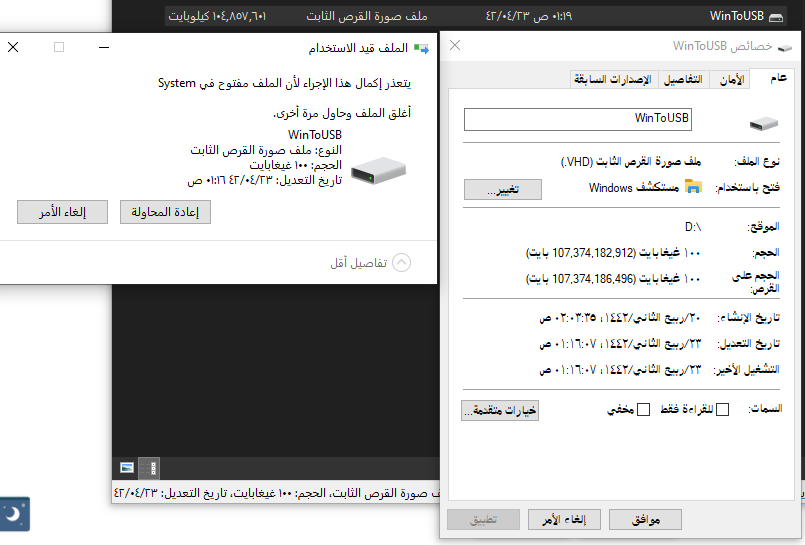Click تاريخ التعديل row value in properties

click(620, 343)
